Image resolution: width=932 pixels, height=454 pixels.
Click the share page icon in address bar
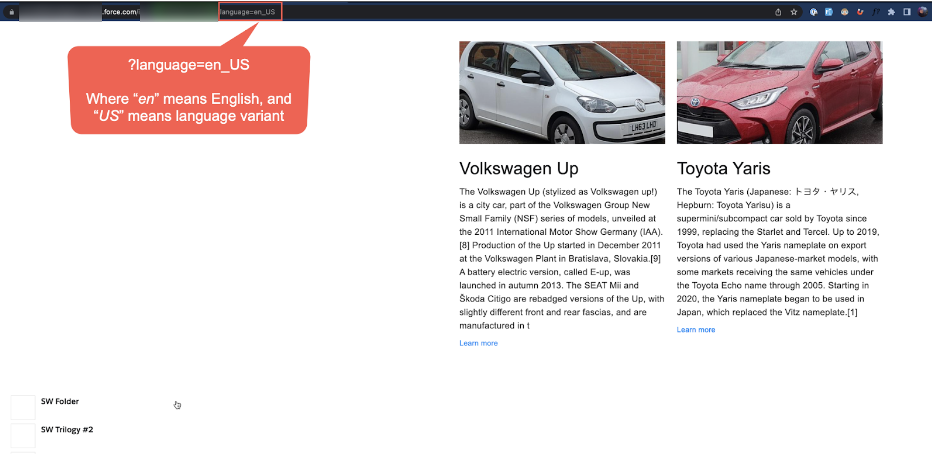[778, 12]
